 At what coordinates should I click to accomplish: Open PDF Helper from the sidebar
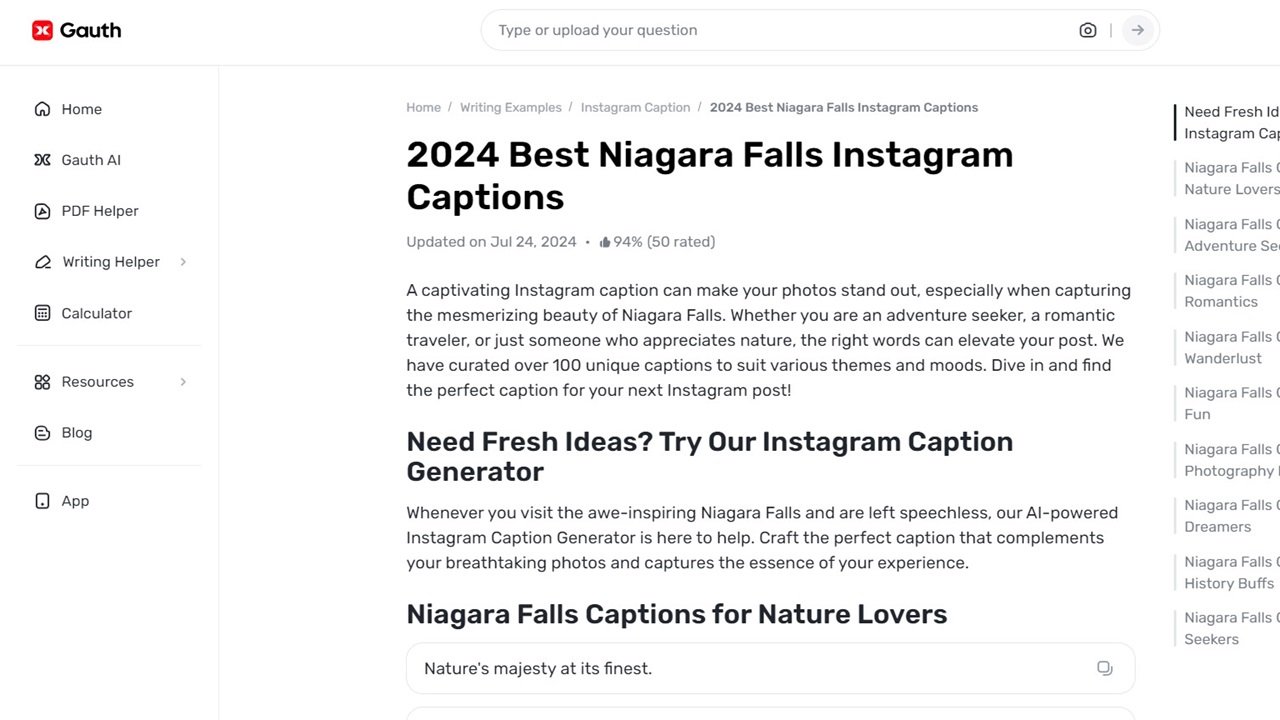click(40, 210)
